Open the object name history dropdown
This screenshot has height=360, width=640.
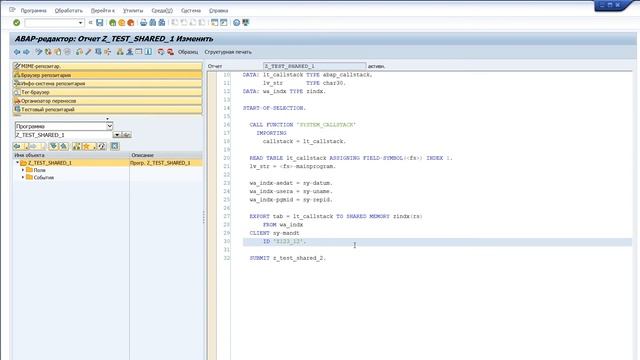pyautogui.click(x=117, y=135)
